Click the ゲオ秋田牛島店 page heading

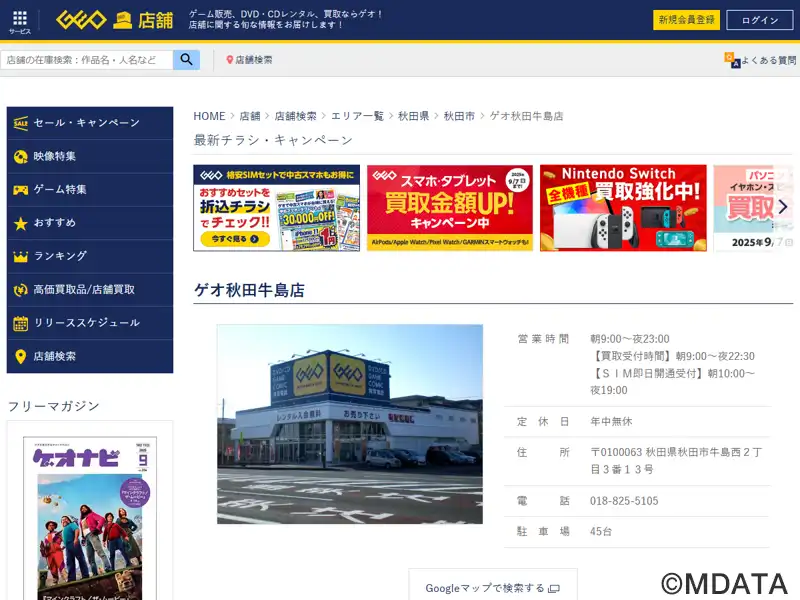tap(249, 290)
